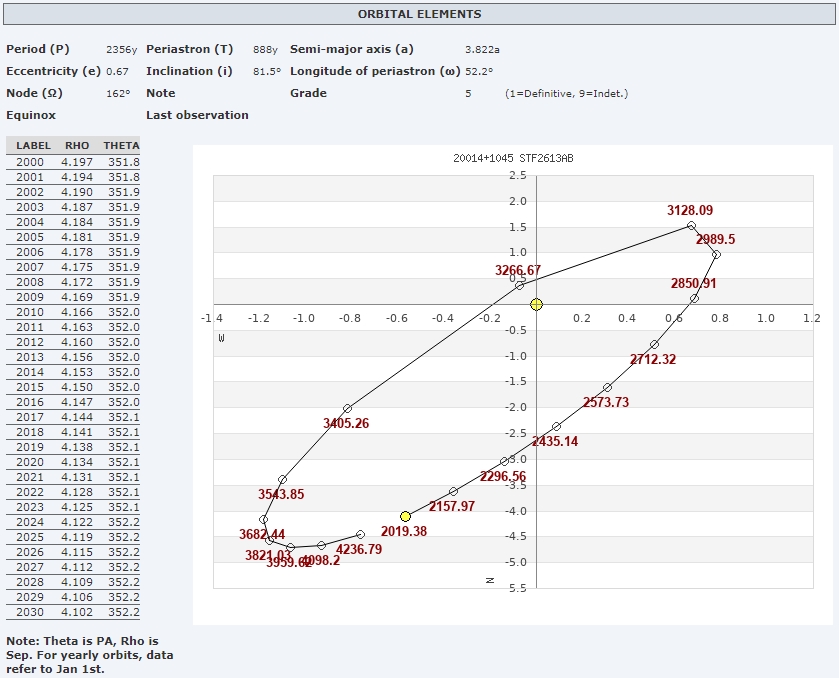Viewport: 839px width, 678px height.
Task: Click the Semi-major axis value 3.822a
Action: pos(482,49)
